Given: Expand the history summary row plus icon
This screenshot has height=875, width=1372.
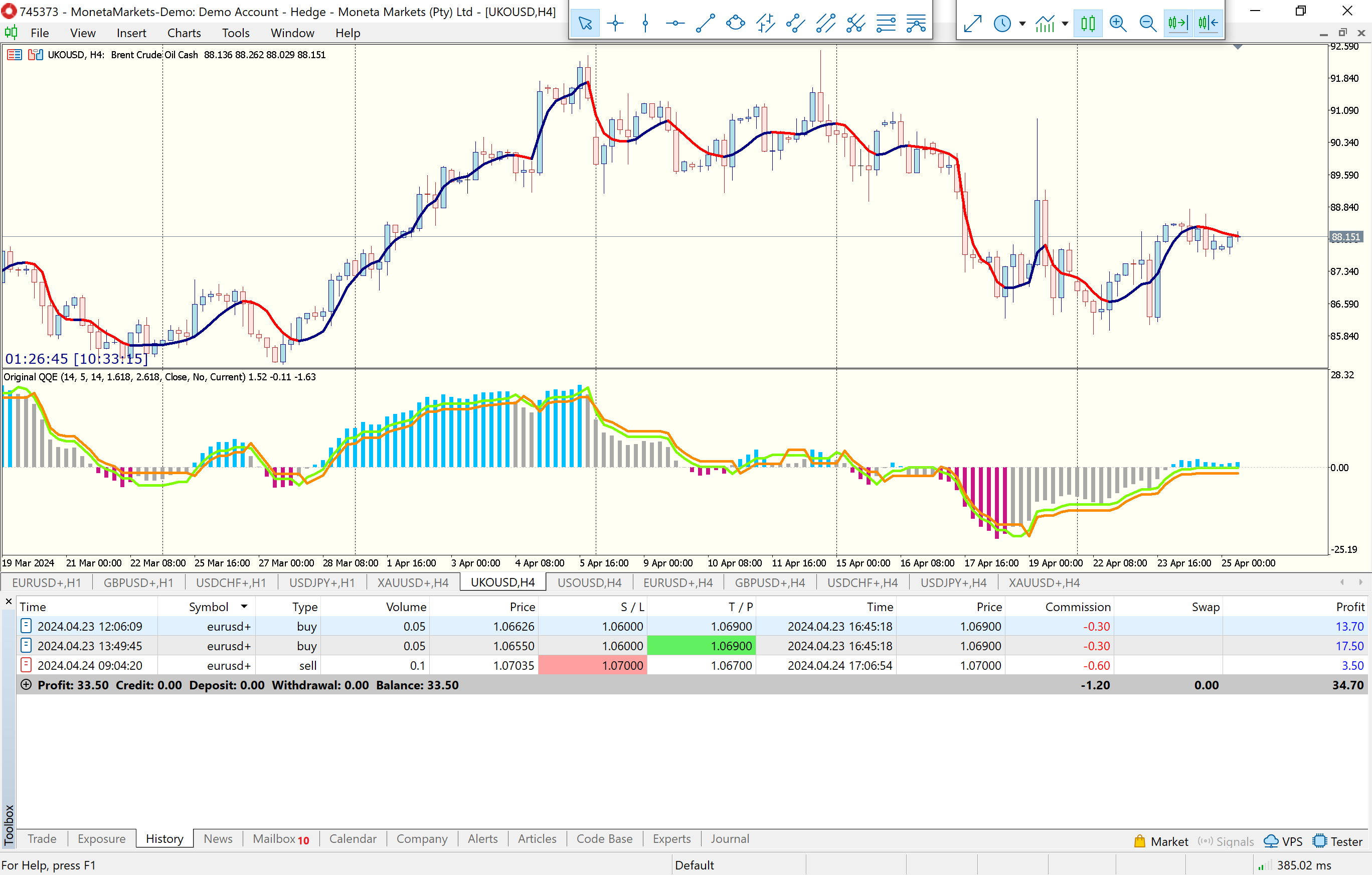Looking at the screenshot, I should coord(26,685).
